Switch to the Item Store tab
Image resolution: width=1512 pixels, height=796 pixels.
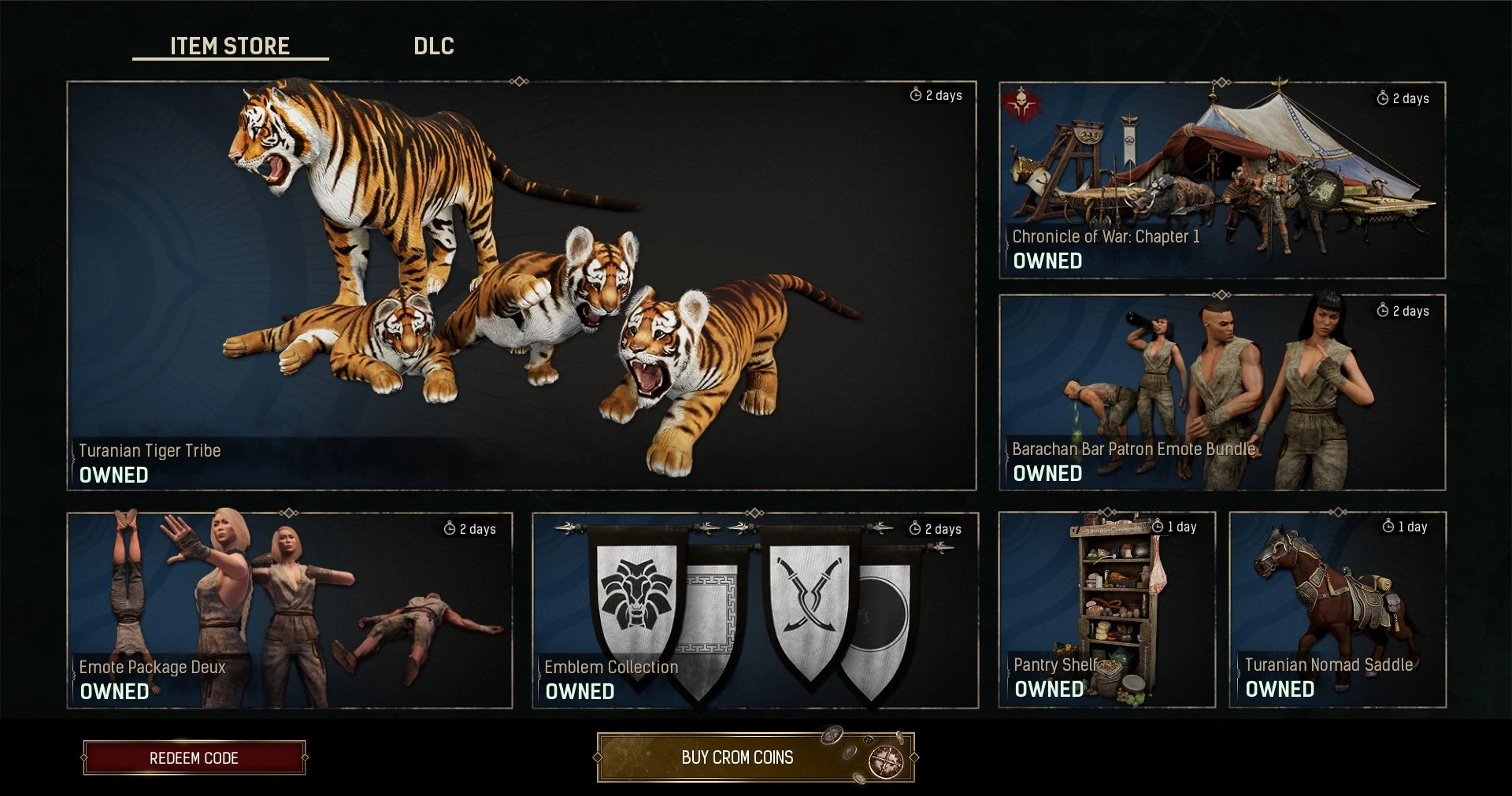click(230, 46)
